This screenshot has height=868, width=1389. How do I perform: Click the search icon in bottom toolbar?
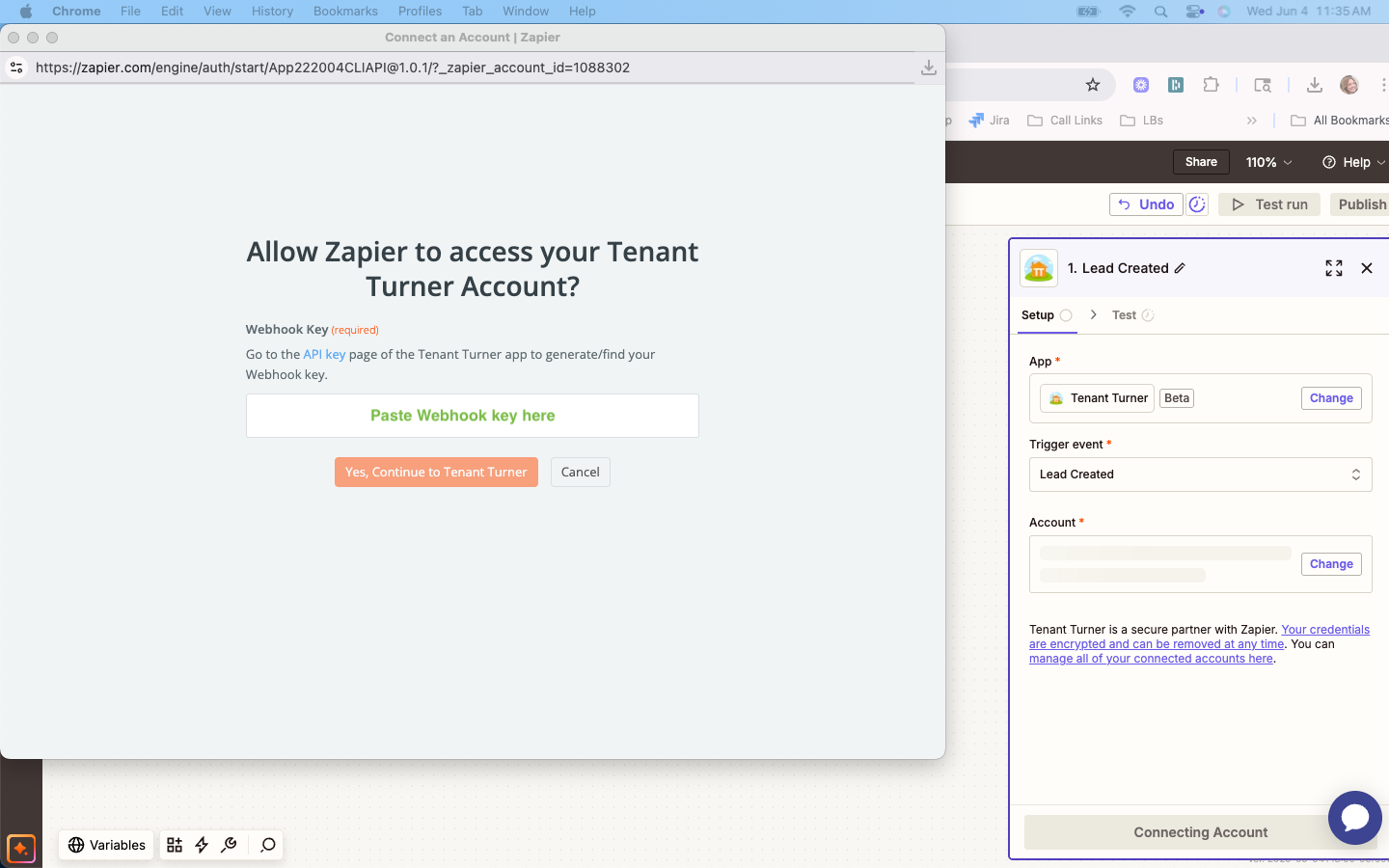coord(268,845)
